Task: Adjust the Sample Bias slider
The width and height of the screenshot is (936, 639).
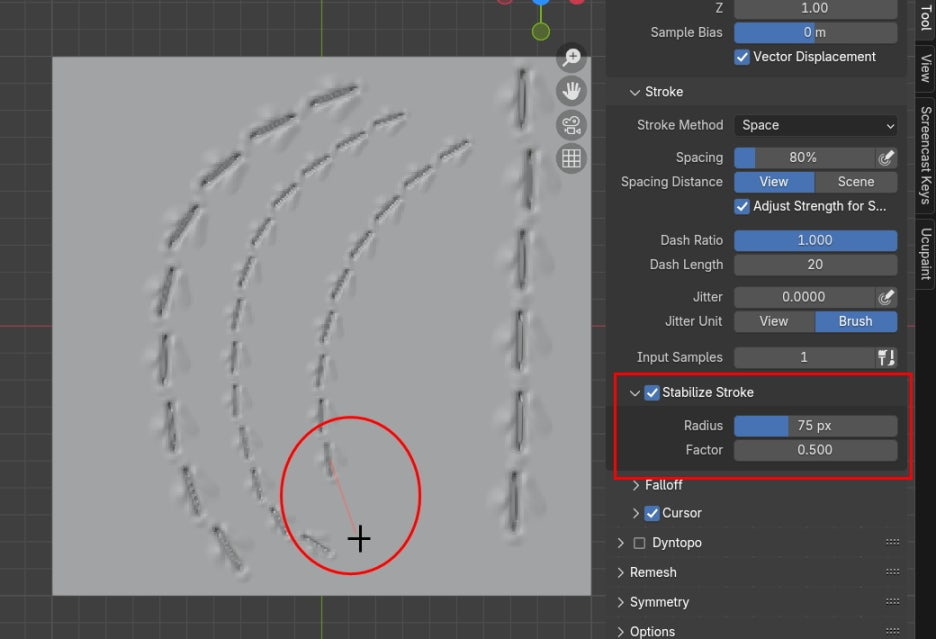Action: (x=815, y=32)
